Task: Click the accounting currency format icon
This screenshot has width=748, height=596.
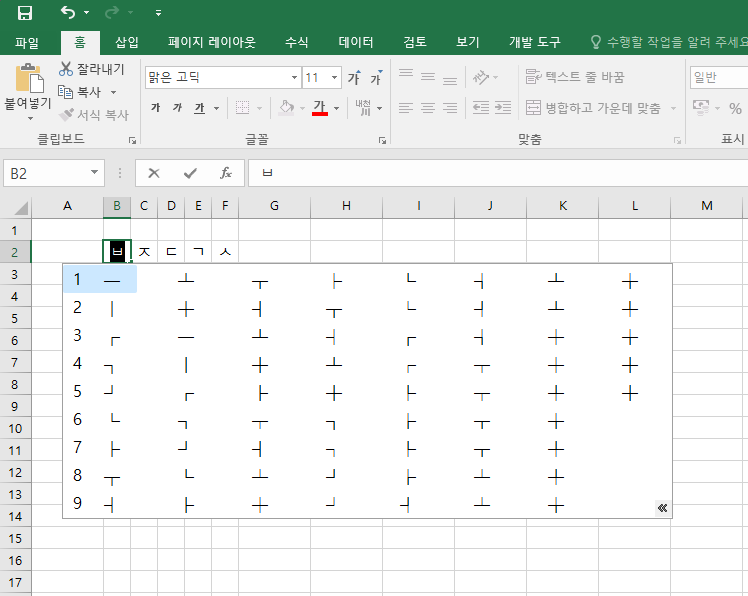Action: 701,108
